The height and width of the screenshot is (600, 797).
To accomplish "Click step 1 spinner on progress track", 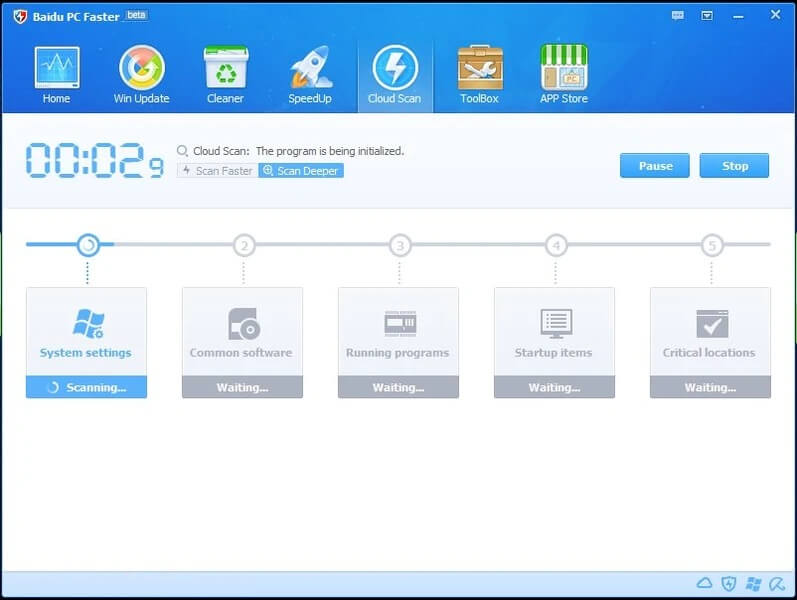I will point(88,245).
